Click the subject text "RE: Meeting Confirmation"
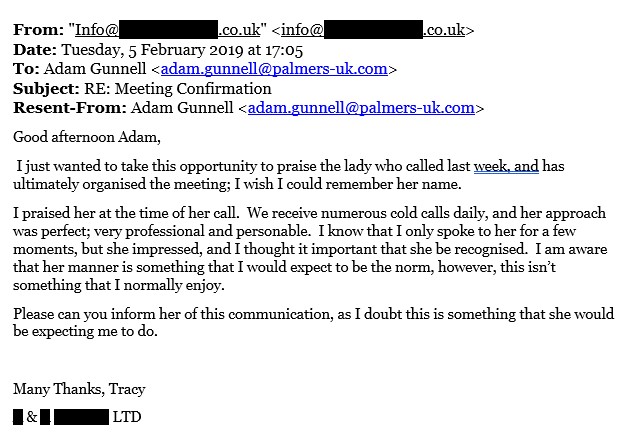 [177, 89]
